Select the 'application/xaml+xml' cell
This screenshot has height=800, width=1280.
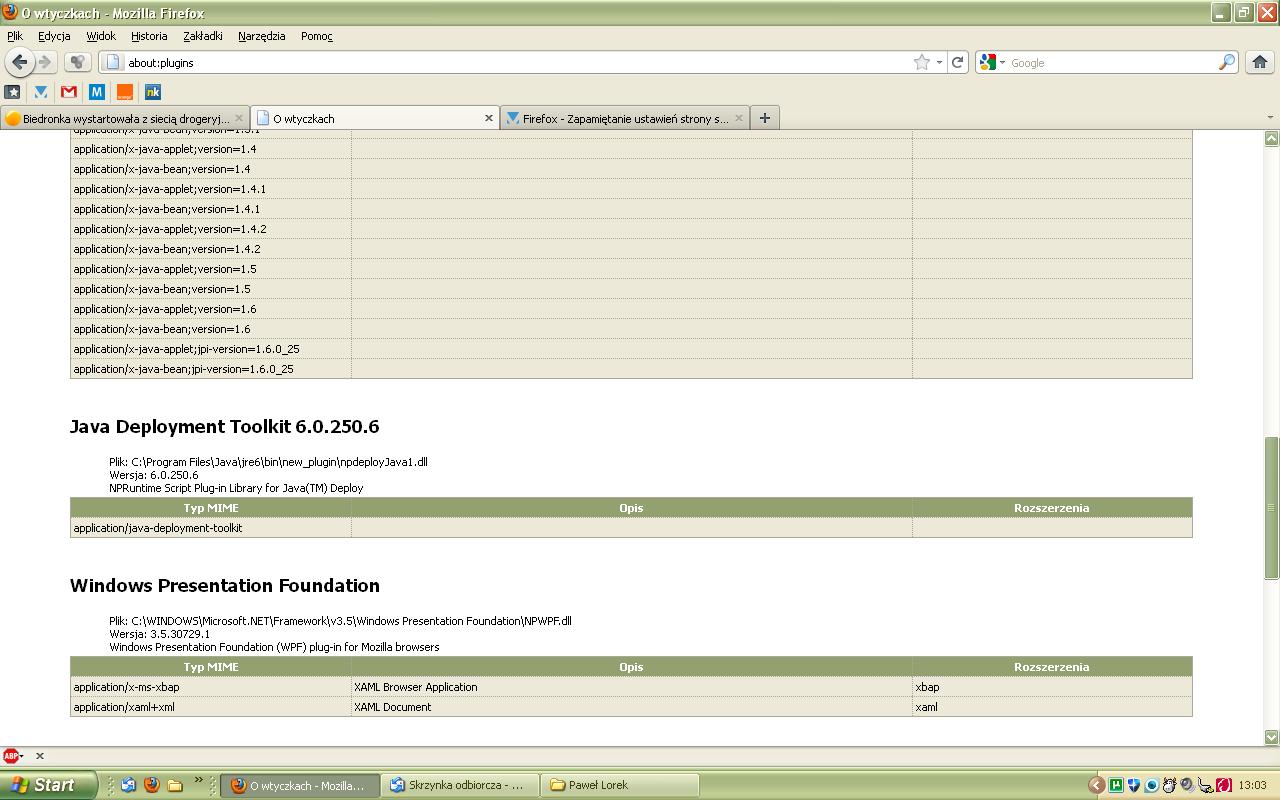[x=211, y=707]
